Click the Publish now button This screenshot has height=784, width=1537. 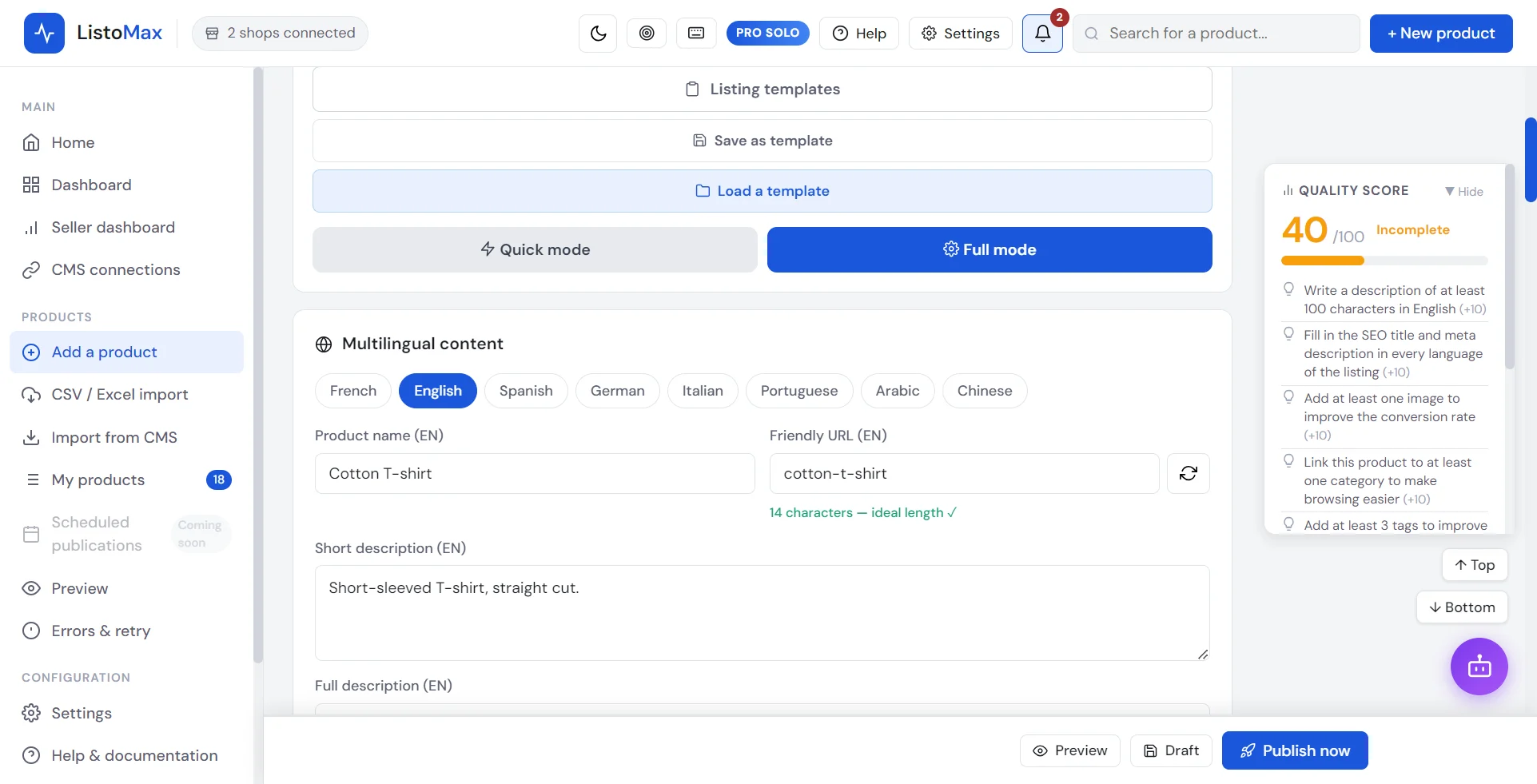pos(1295,750)
